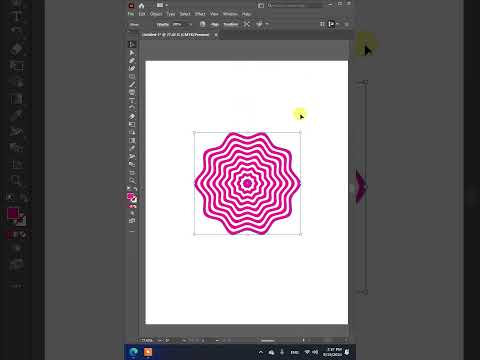The image size is (480, 360).
Task: Click the zoom level field in status bar
Action: 147,340
